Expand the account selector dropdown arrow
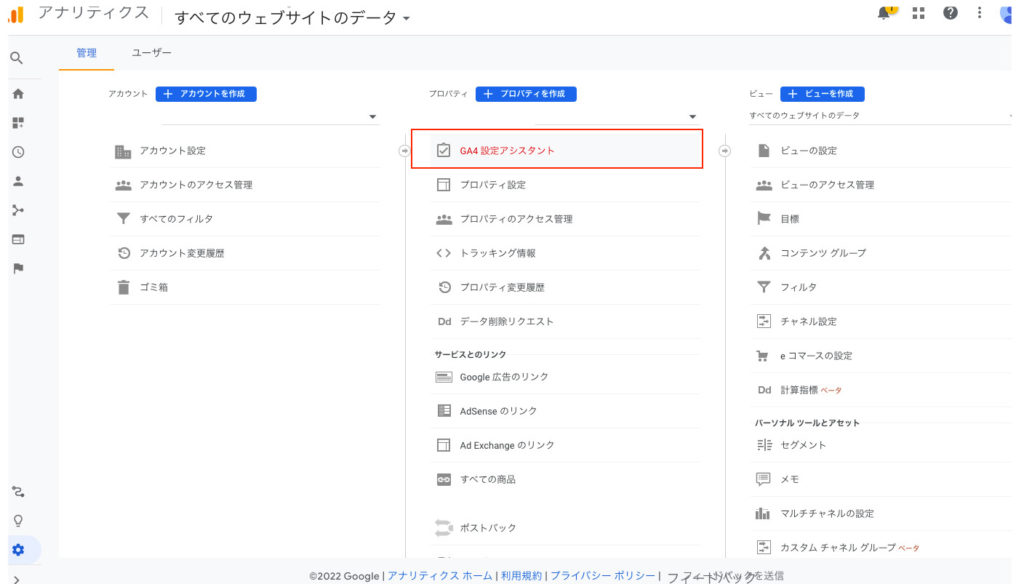The image size is (1024, 584). pos(373,117)
